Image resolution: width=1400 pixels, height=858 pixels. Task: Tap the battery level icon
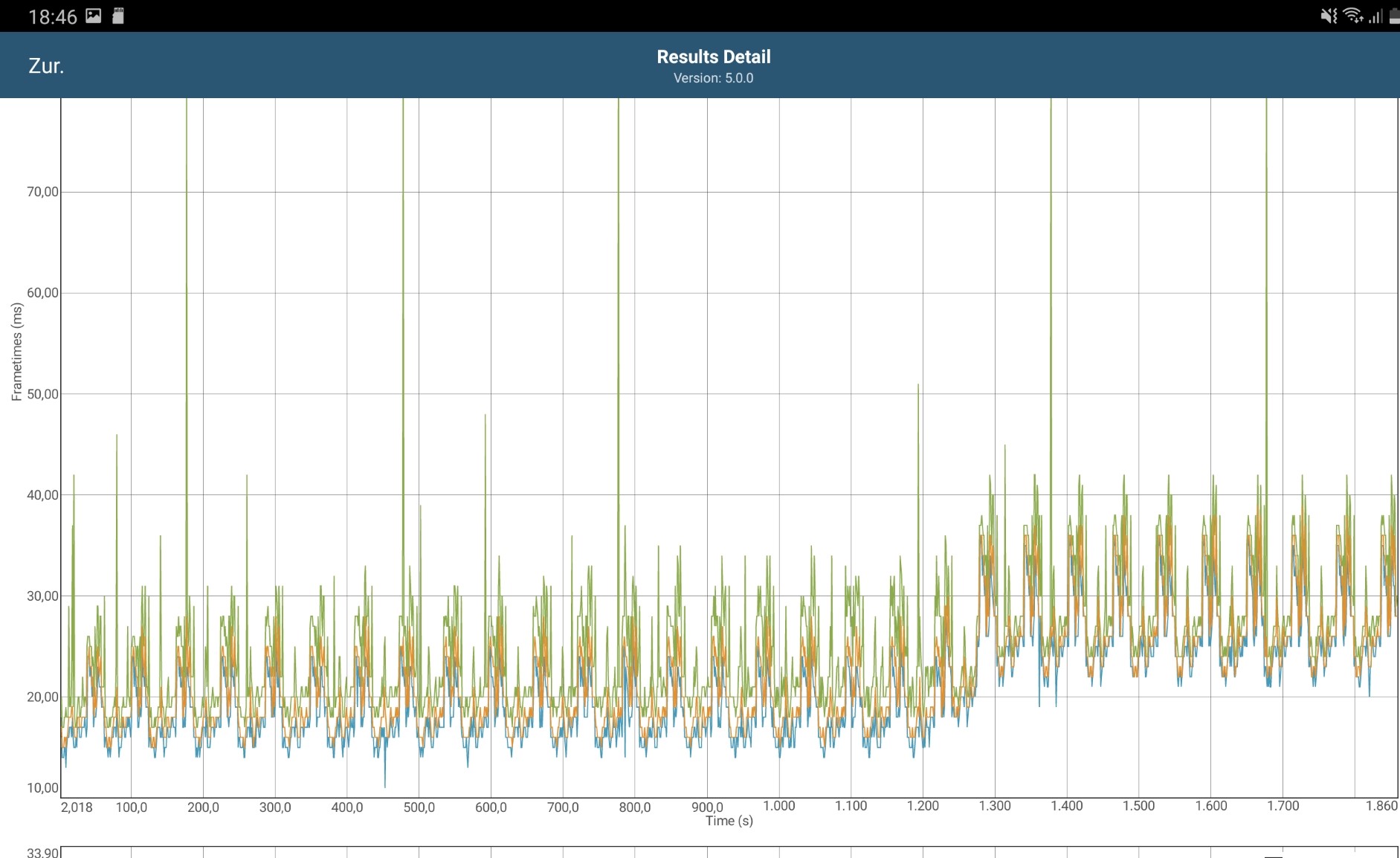point(1394,16)
